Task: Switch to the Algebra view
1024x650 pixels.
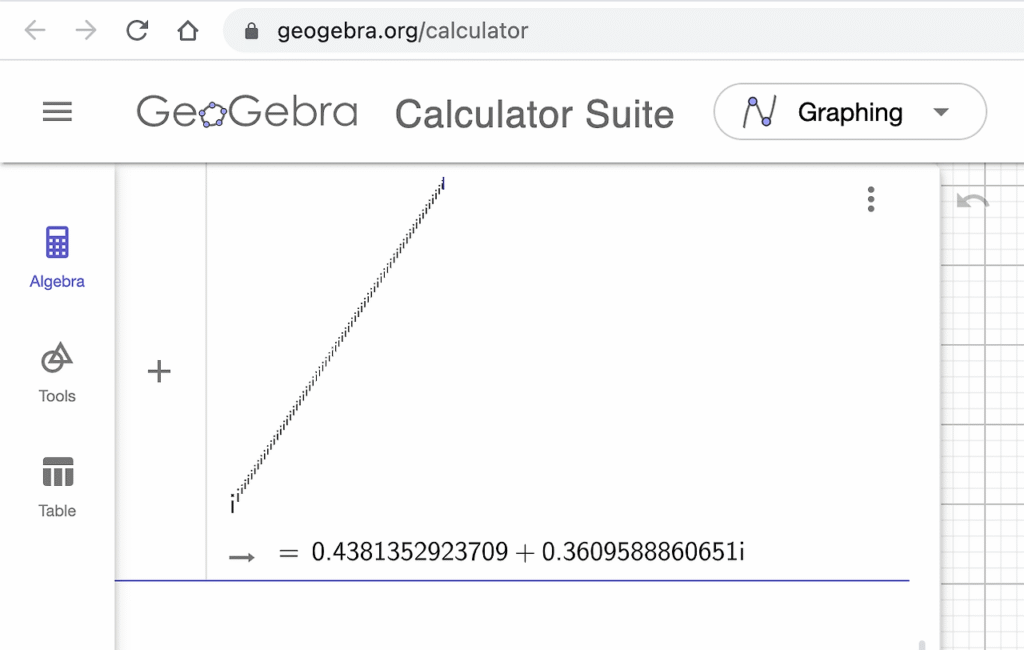Action: pos(57,257)
